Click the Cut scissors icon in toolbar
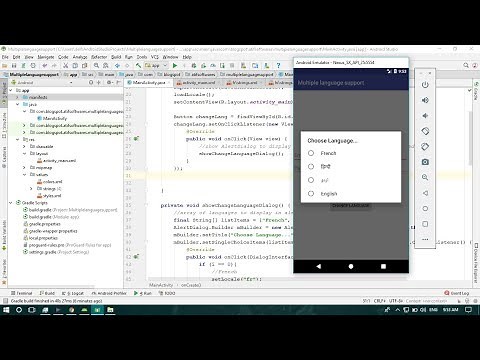Image resolution: width=480 pixels, height=360 pixels. [66, 66]
